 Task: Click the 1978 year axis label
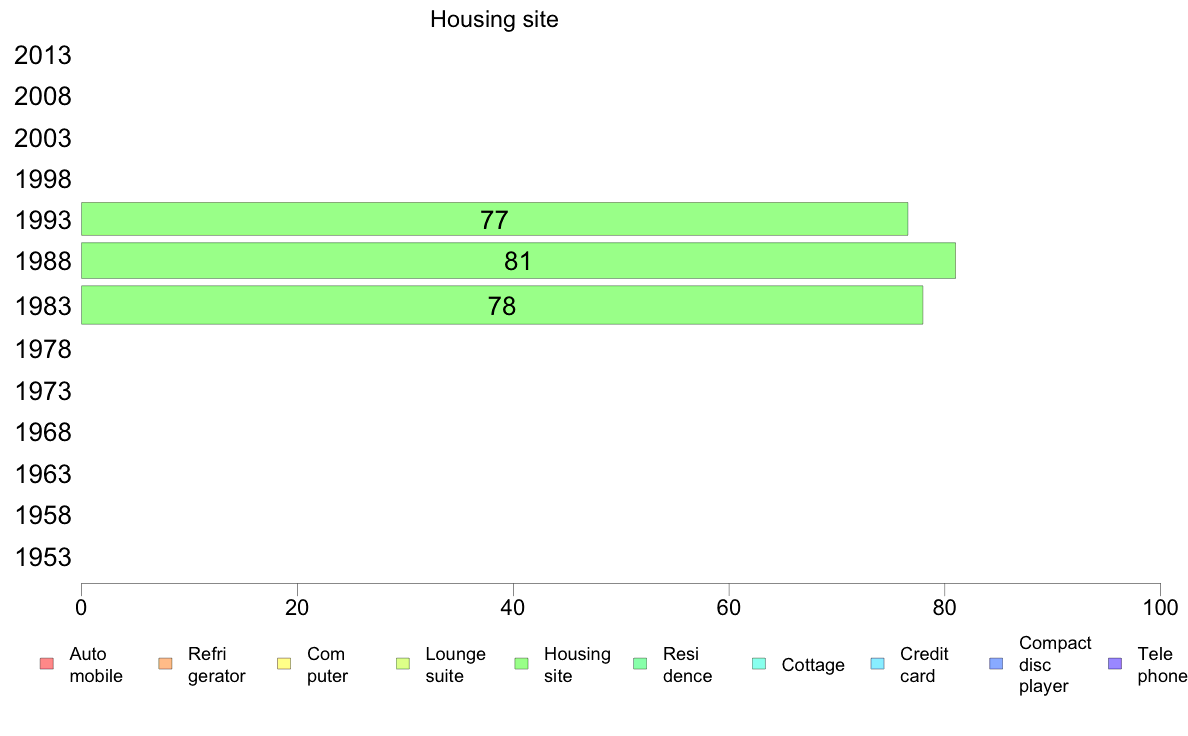coord(42,349)
